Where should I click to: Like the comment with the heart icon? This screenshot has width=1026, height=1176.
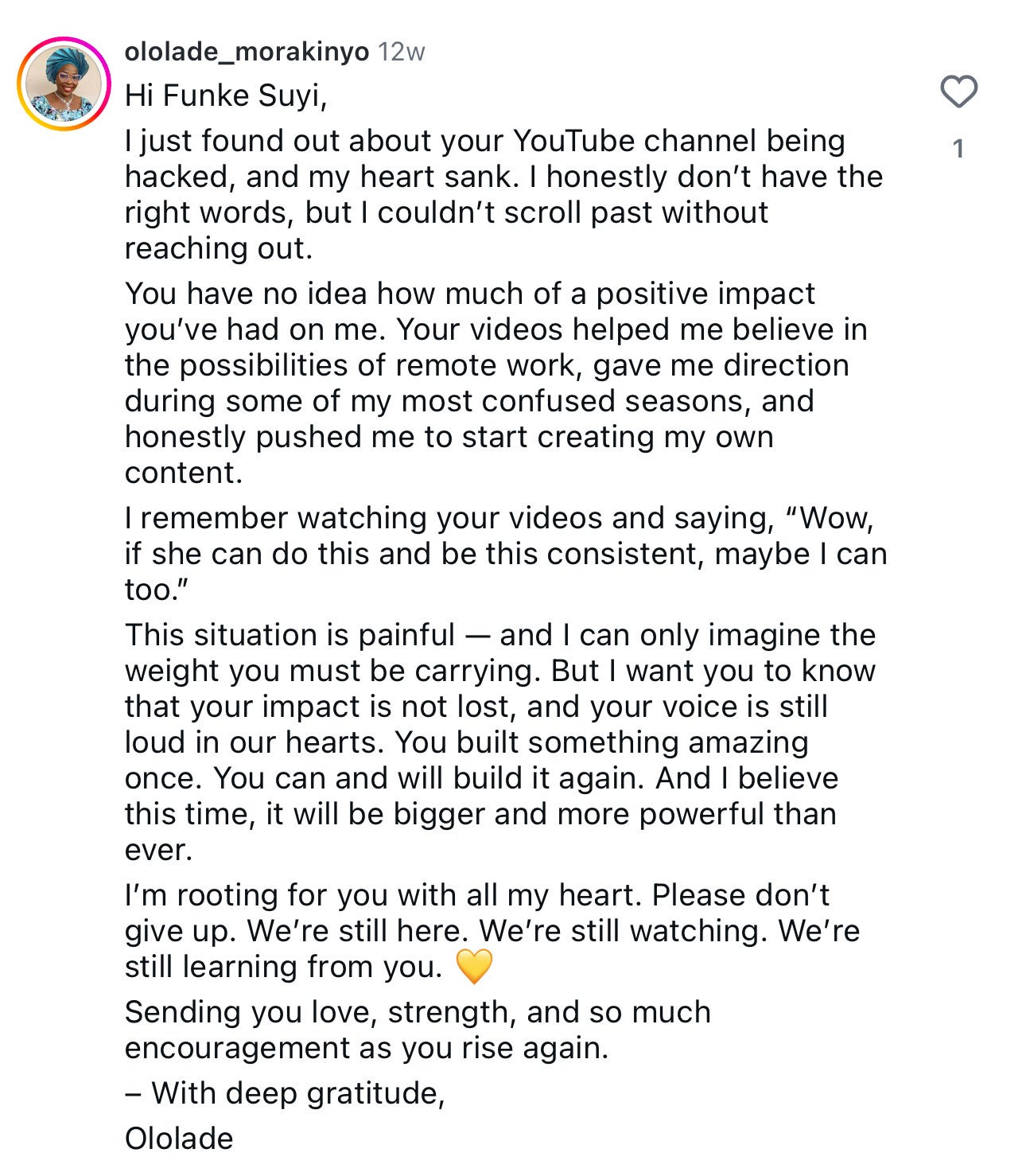tap(958, 92)
